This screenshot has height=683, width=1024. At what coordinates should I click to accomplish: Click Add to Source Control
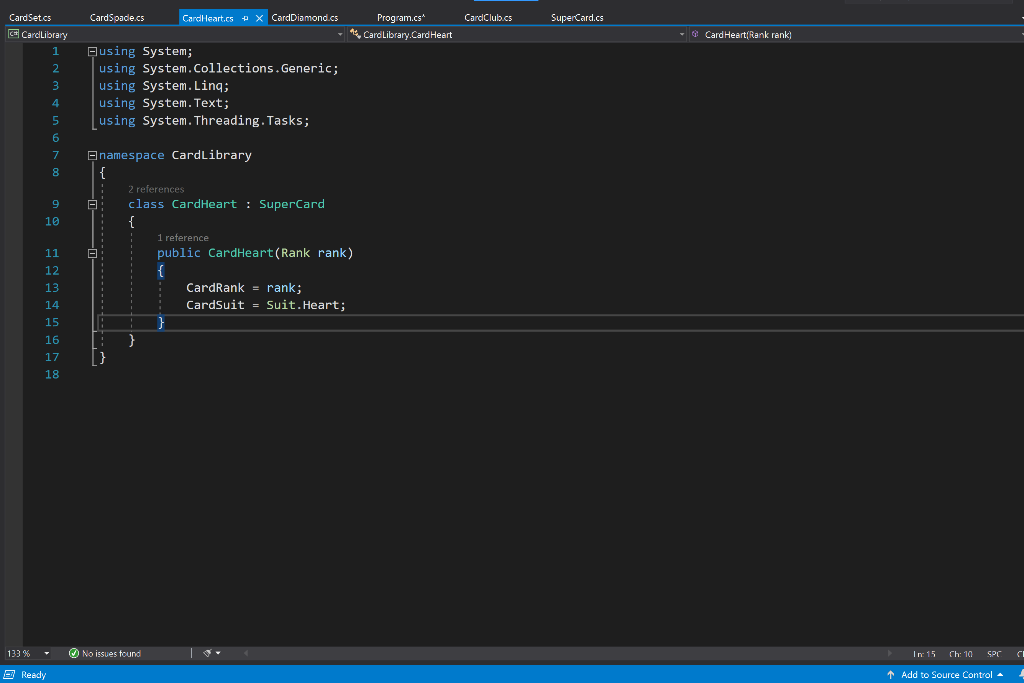click(945, 675)
